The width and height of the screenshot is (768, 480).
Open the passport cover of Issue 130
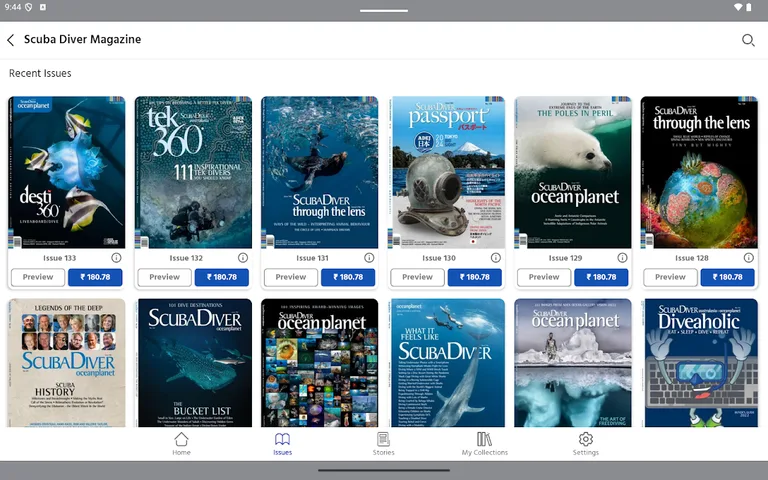tap(446, 172)
